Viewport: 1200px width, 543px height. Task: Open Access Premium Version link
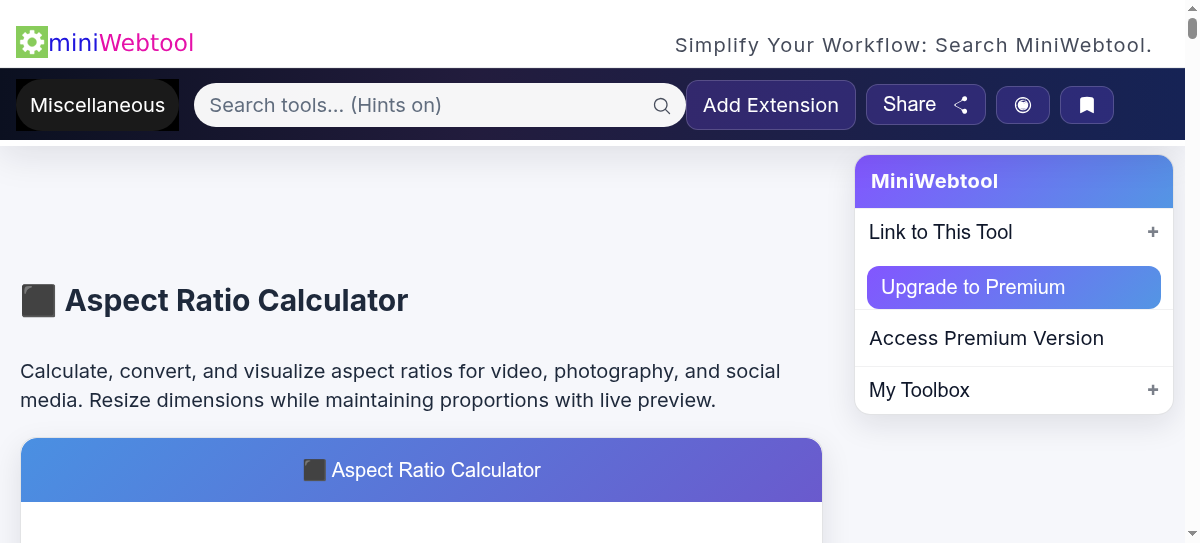pos(986,338)
